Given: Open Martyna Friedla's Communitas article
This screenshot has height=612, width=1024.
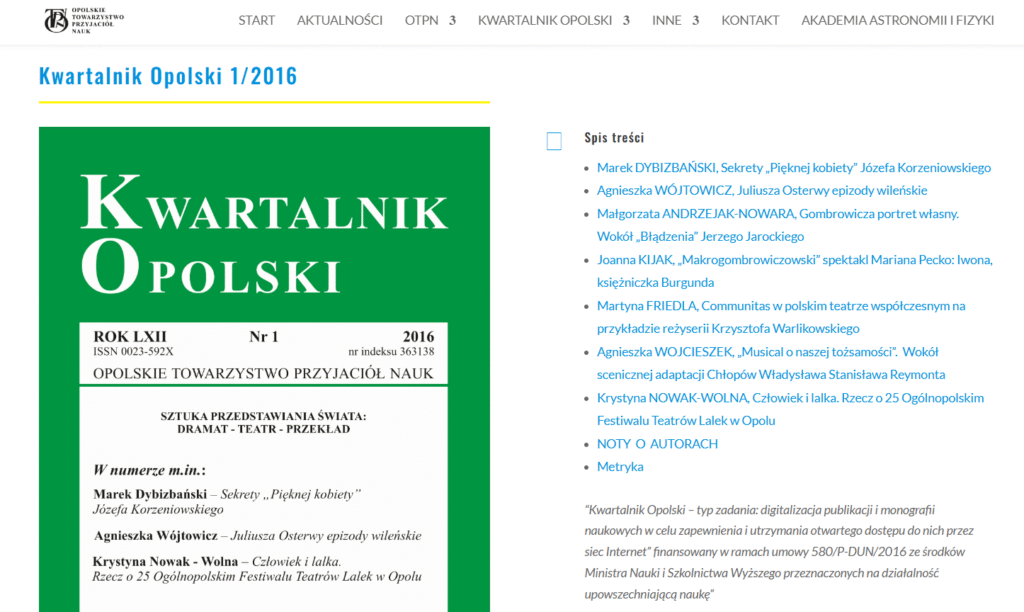Looking at the screenshot, I should click(x=780, y=306).
